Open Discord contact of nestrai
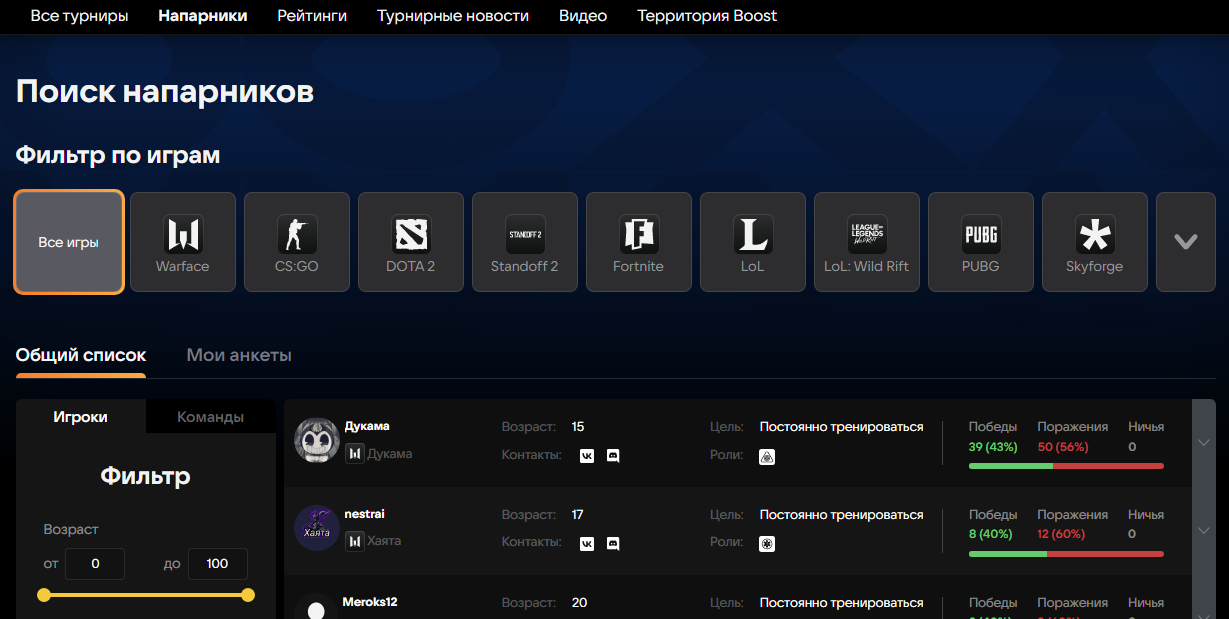 (613, 543)
